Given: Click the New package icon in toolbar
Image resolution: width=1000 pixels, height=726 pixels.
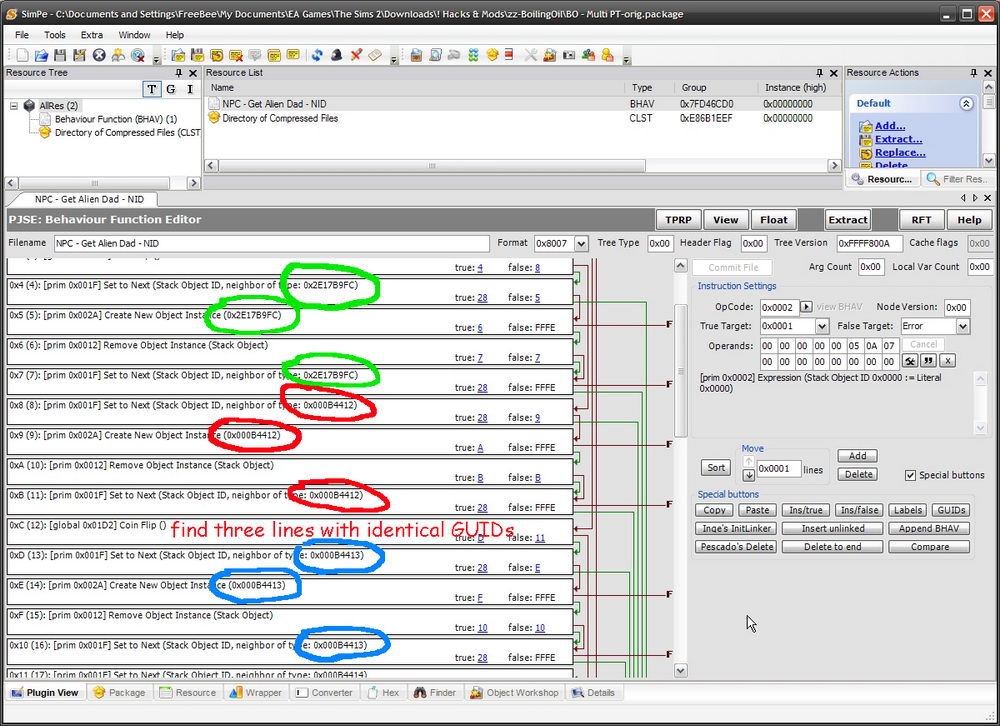Looking at the screenshot, I should [x=23, y=55].
